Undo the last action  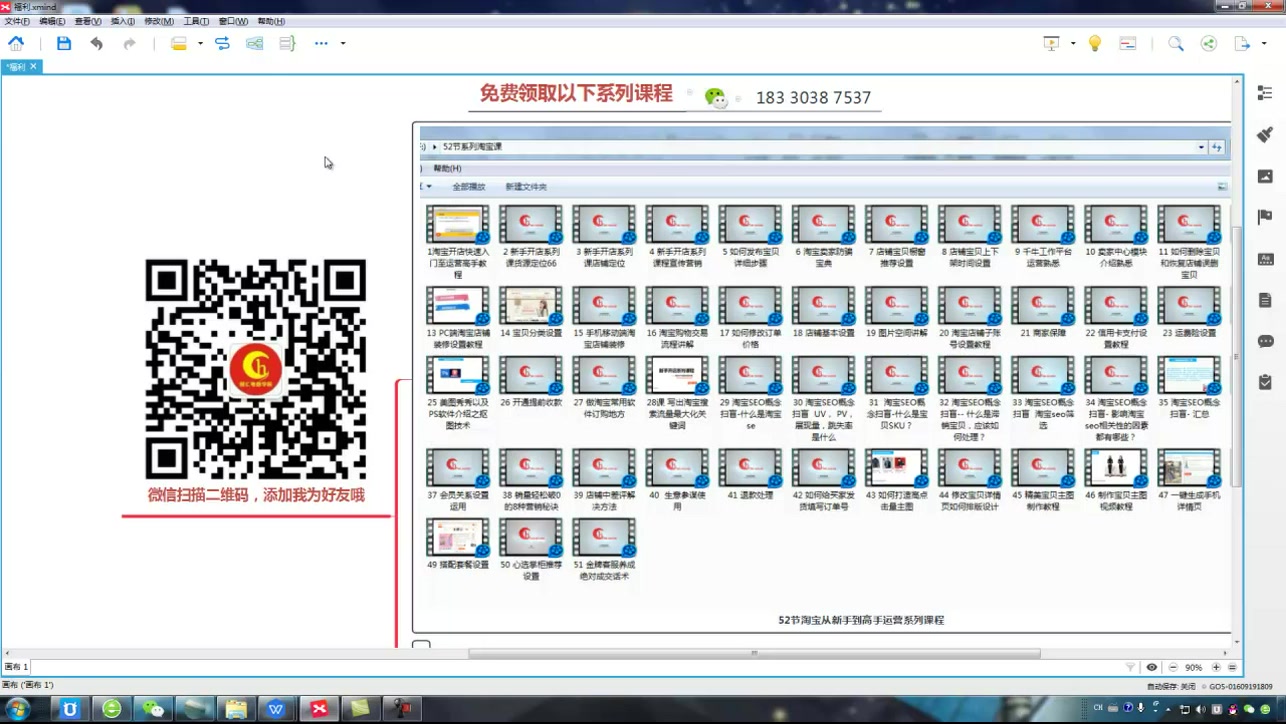click(x=96, y=43)
